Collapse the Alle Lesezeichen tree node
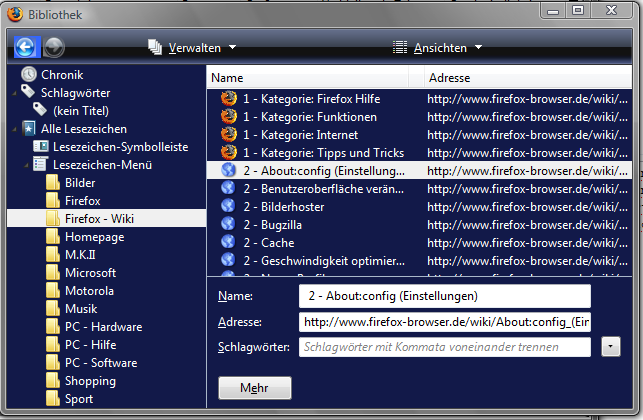Viewport: 643px width, 420px height. point(14,129)
